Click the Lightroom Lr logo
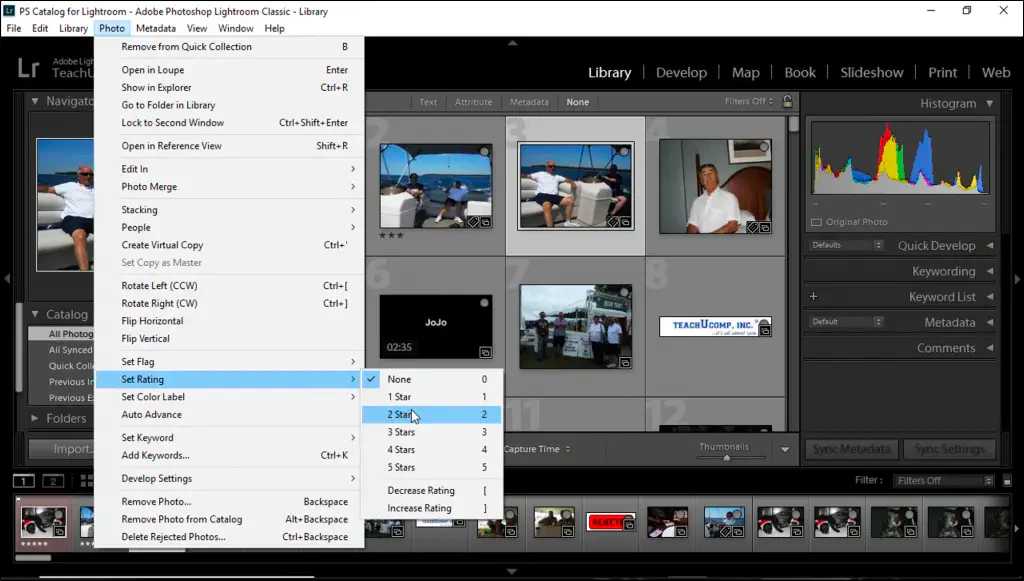1024x581 pixels. tap(28, 68)
